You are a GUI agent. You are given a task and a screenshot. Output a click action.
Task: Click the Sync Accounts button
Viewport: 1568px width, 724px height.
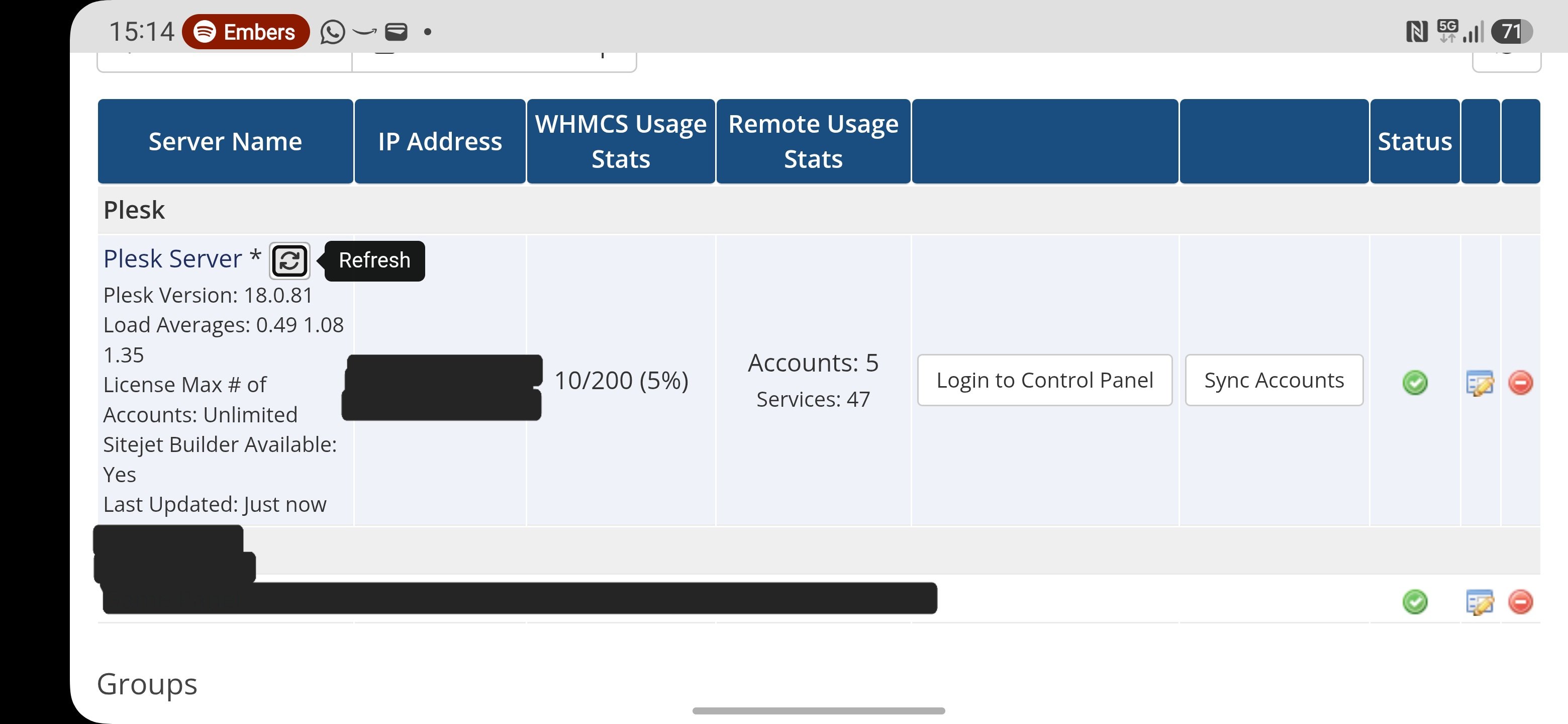coord(1274,380)
